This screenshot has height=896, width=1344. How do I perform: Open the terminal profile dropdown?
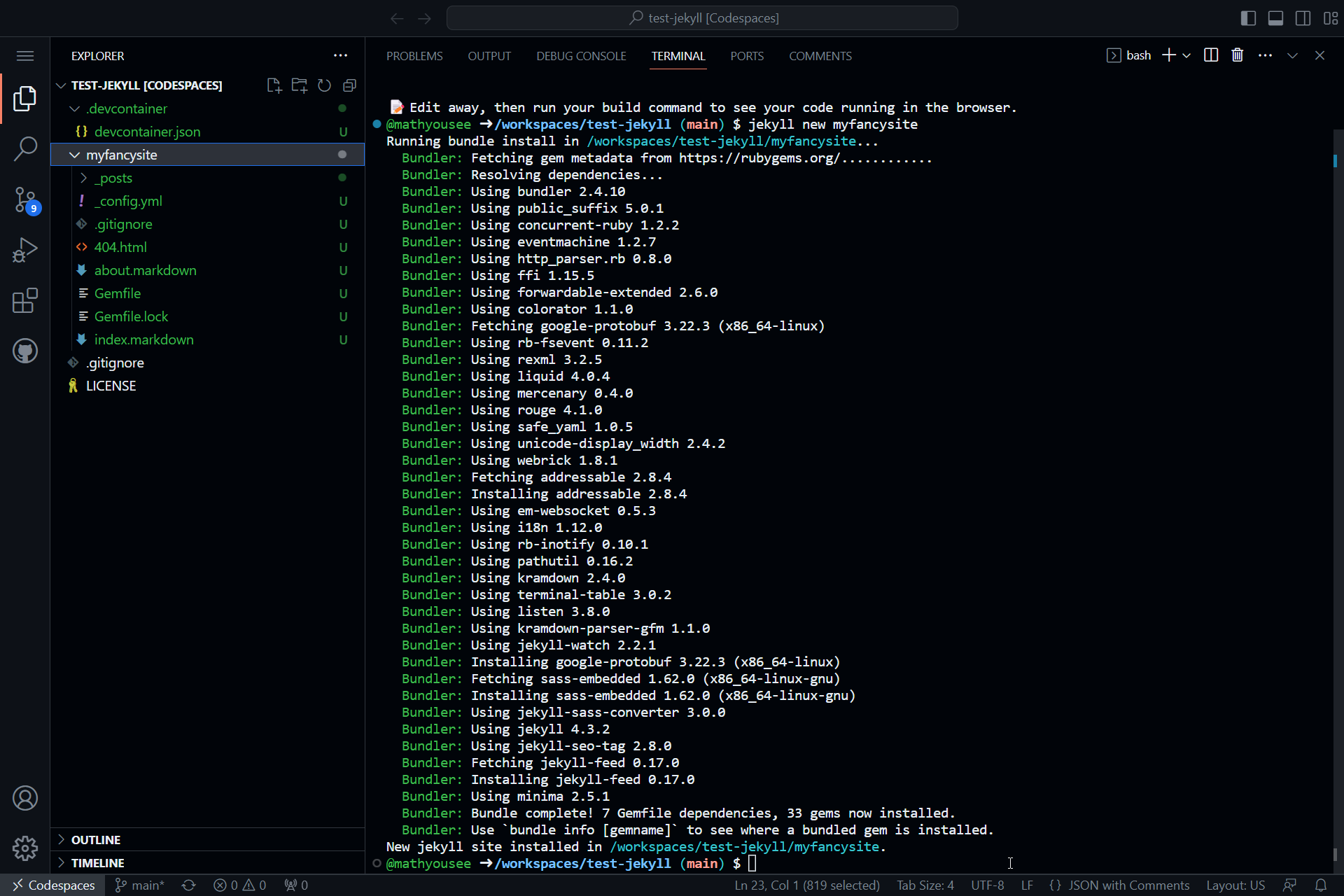point(1186,55)
